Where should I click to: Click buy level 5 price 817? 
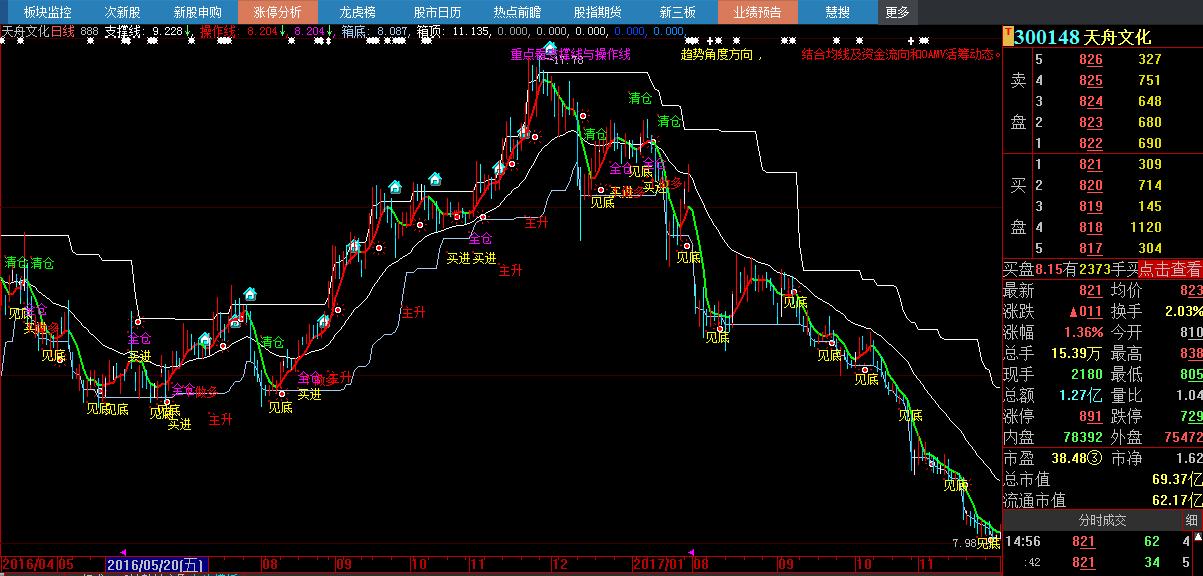(1090, 248)
